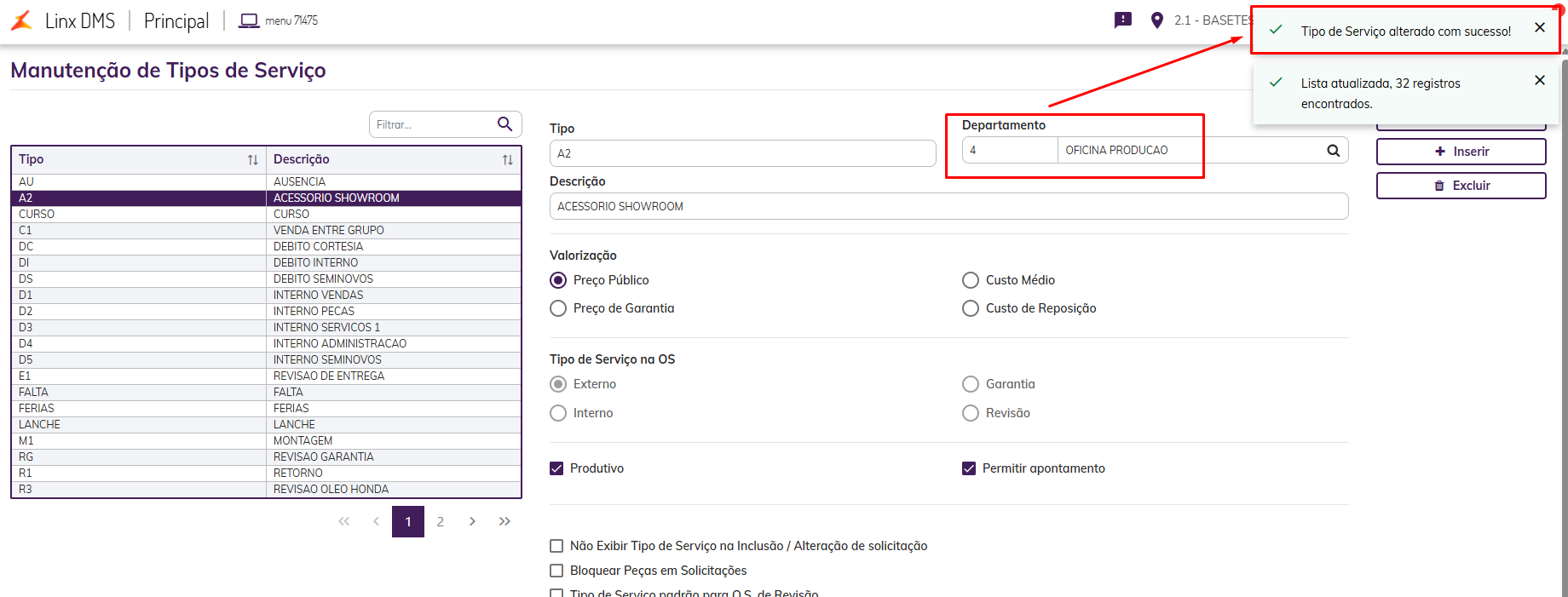Open the feedback message icon
The width and height of the screenshot is (1568, 597).
pyautogui.click(x=1123, y=20)
